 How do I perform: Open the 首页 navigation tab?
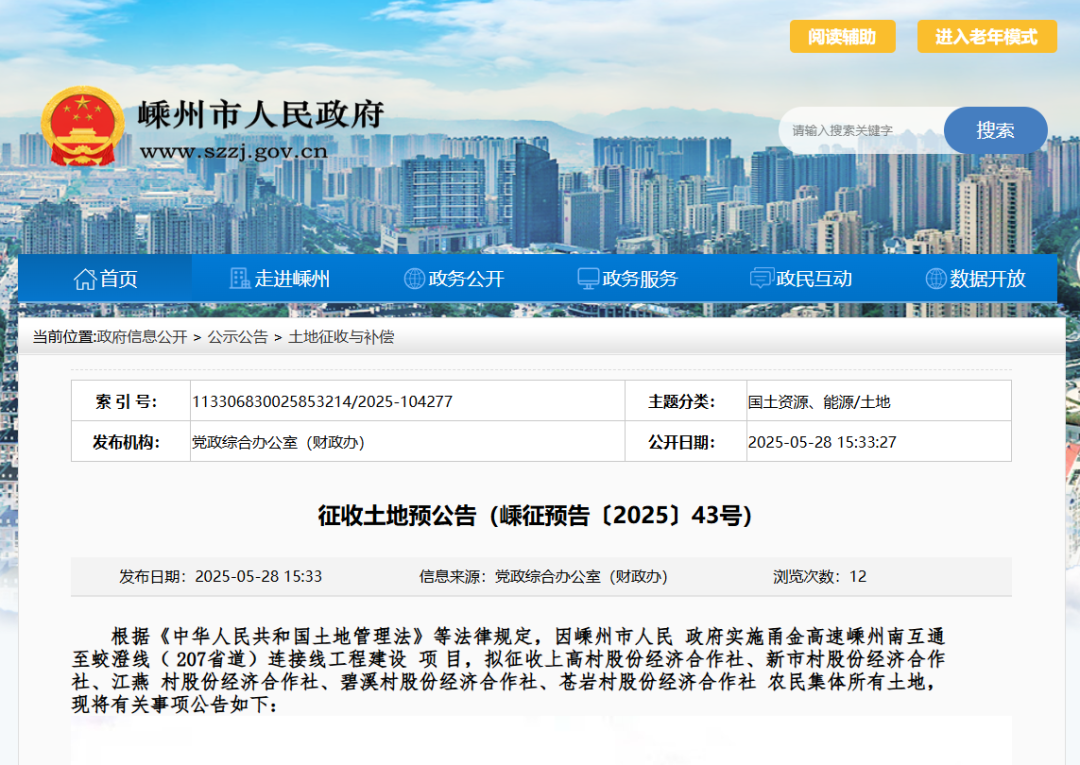point(119,279)
